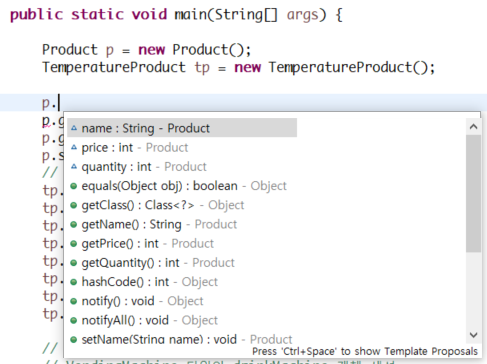Image resolution: width=487 pixels, height=364 pixels.
Task: Click the proposal list scroll-up arrow
Action: 473,127
